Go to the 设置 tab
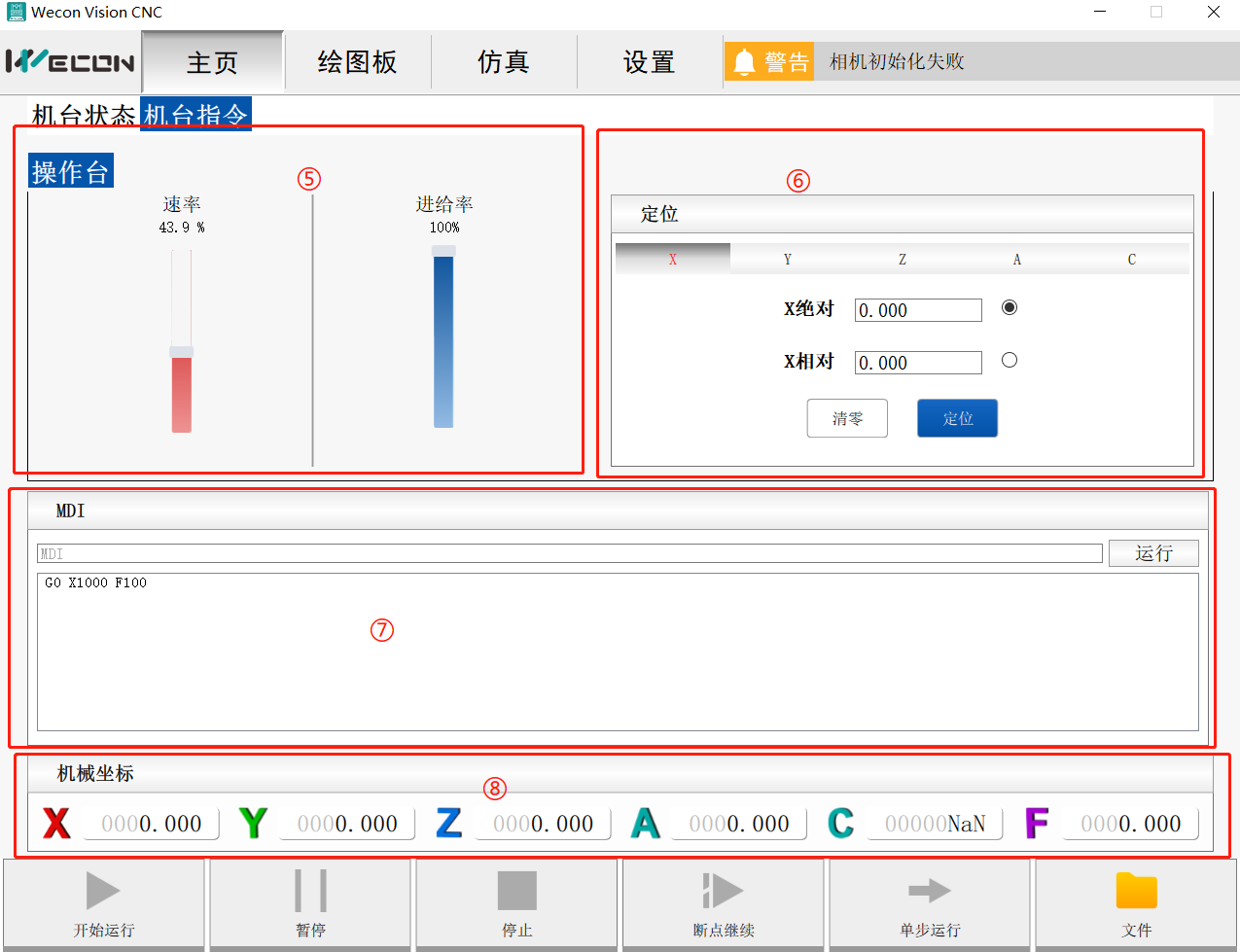This screenshot has height=952, width=1240. tap(649, 62)
